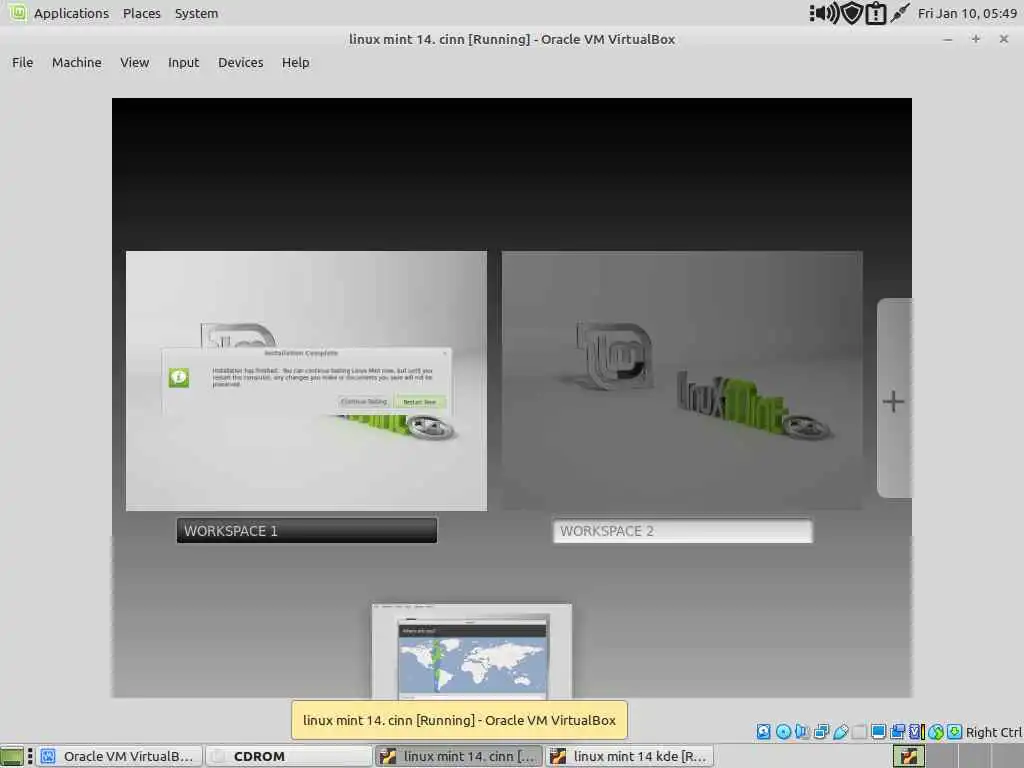Close the VirtualBox VM window
Image resolution: width=1024 pixels, height=768 pixels.
coord(1004,39)
